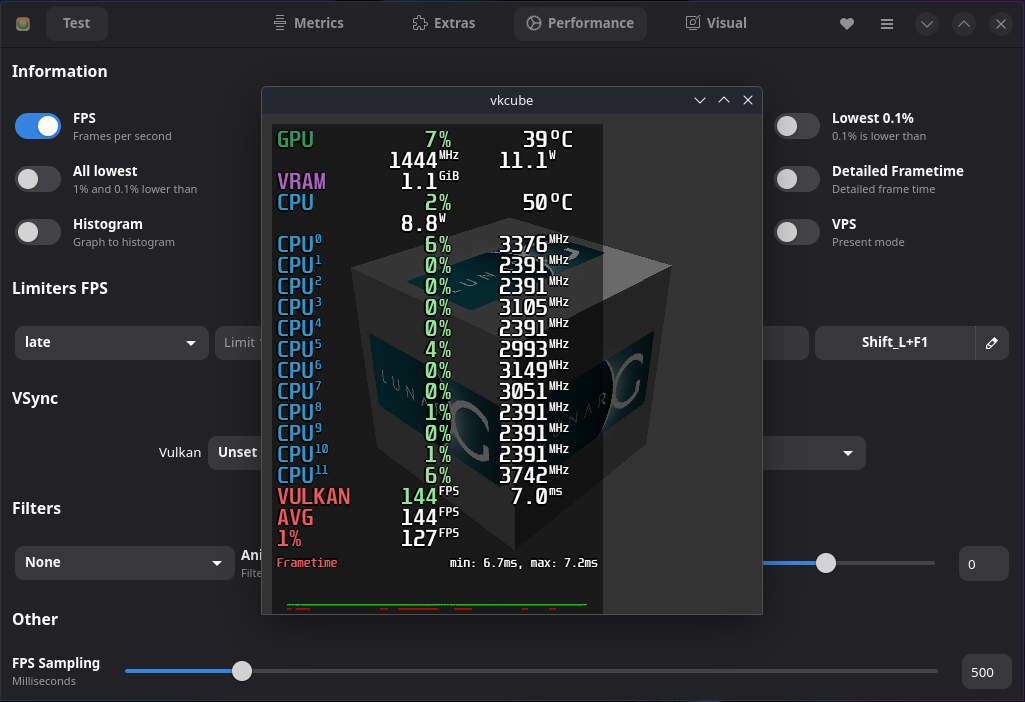Click the Test button
Image resolution: width=1025 pixels, height=702 pixels.
click(x=76, y=24)
